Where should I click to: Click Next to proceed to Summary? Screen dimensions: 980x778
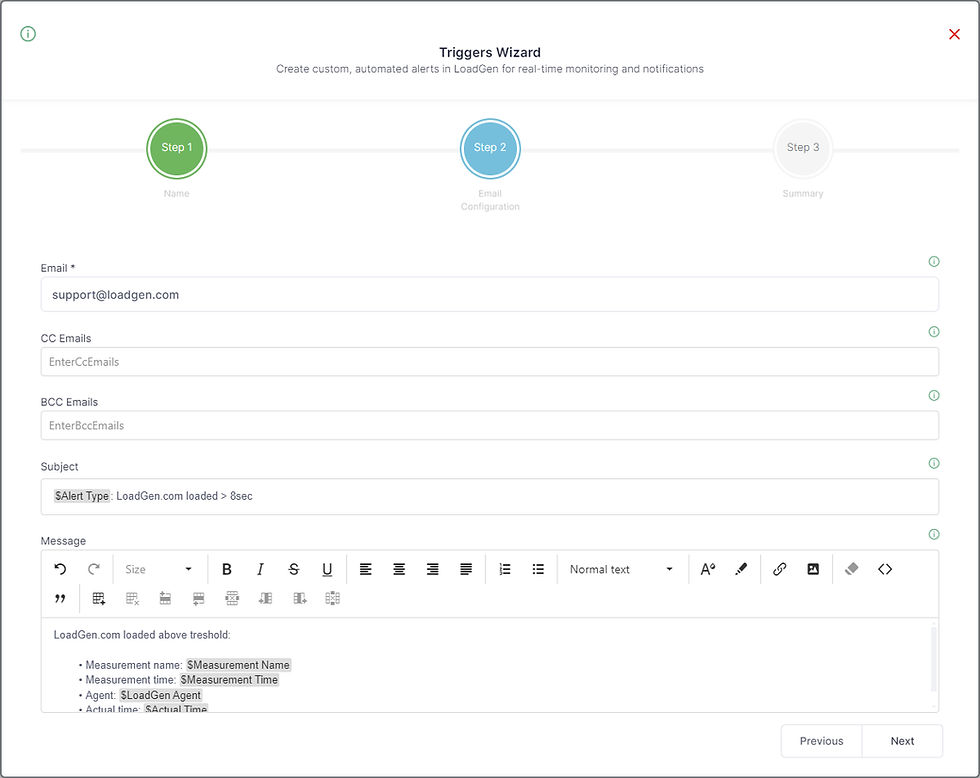pos(902,741)
